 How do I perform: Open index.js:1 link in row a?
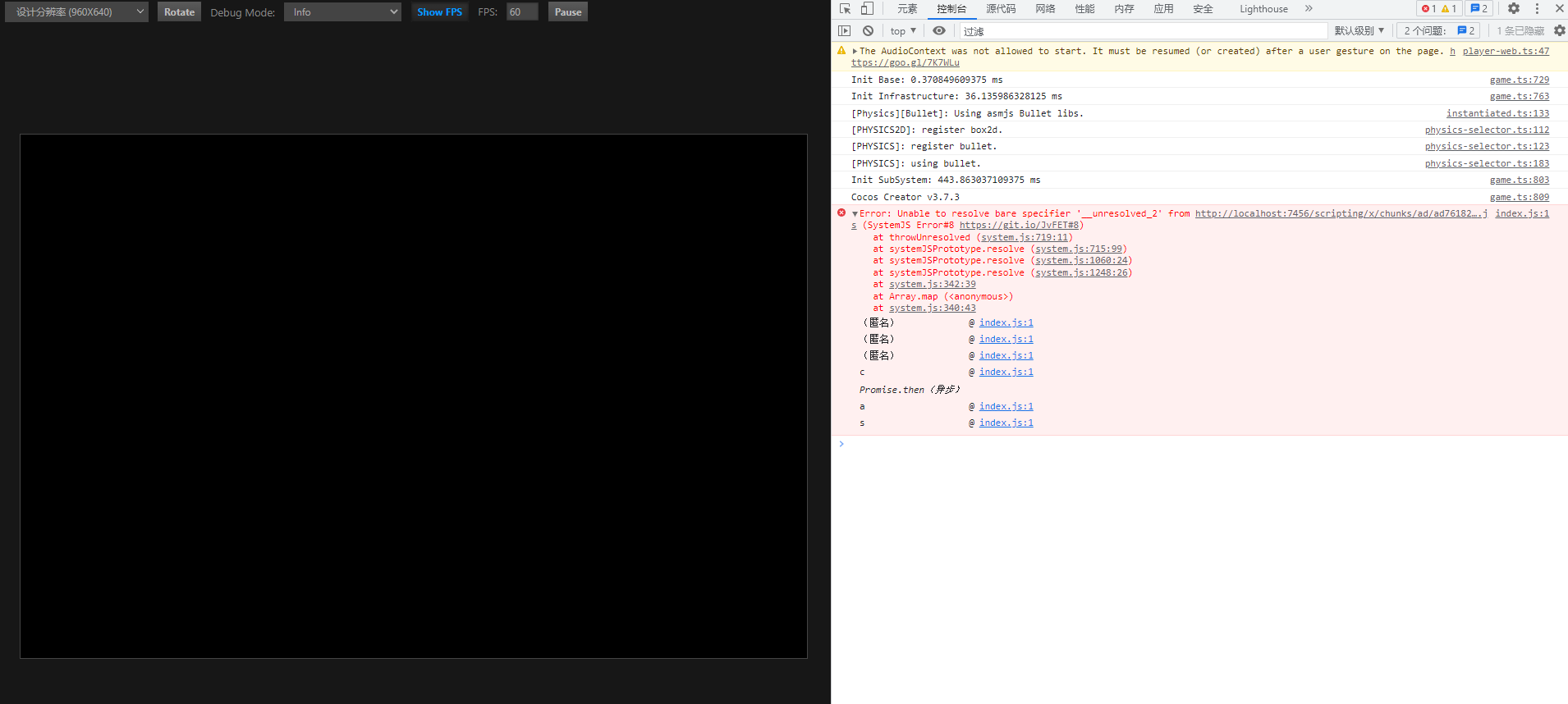1006,406
